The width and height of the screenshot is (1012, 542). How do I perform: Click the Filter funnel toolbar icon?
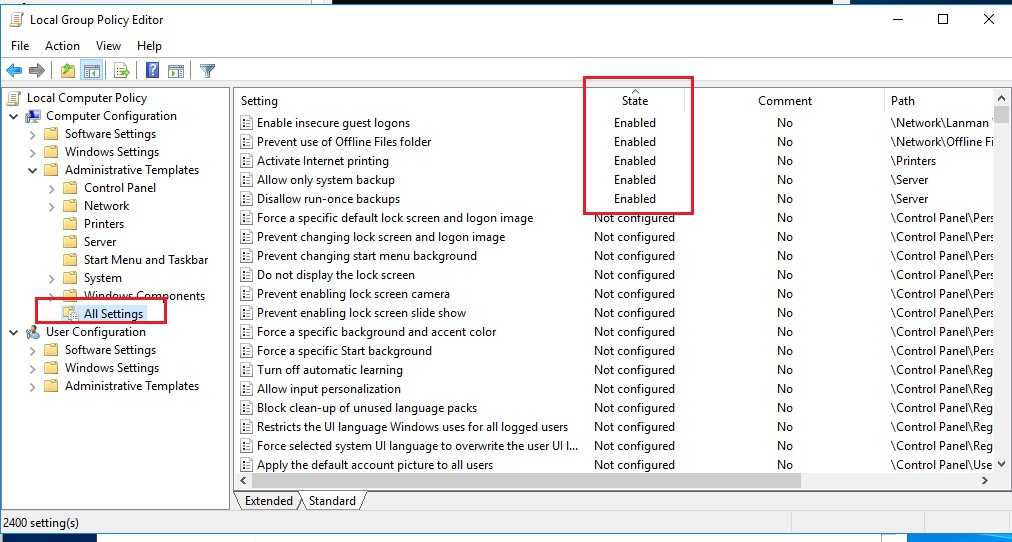click(207, 70)
